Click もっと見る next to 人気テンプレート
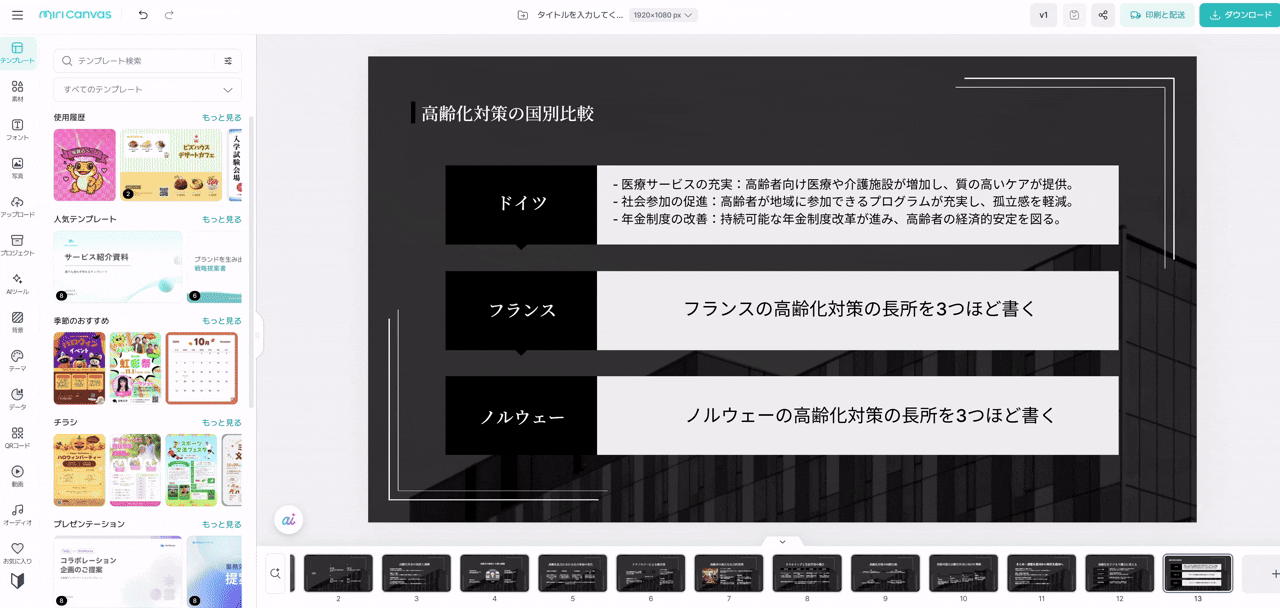1280x608 pixels. 221,219
